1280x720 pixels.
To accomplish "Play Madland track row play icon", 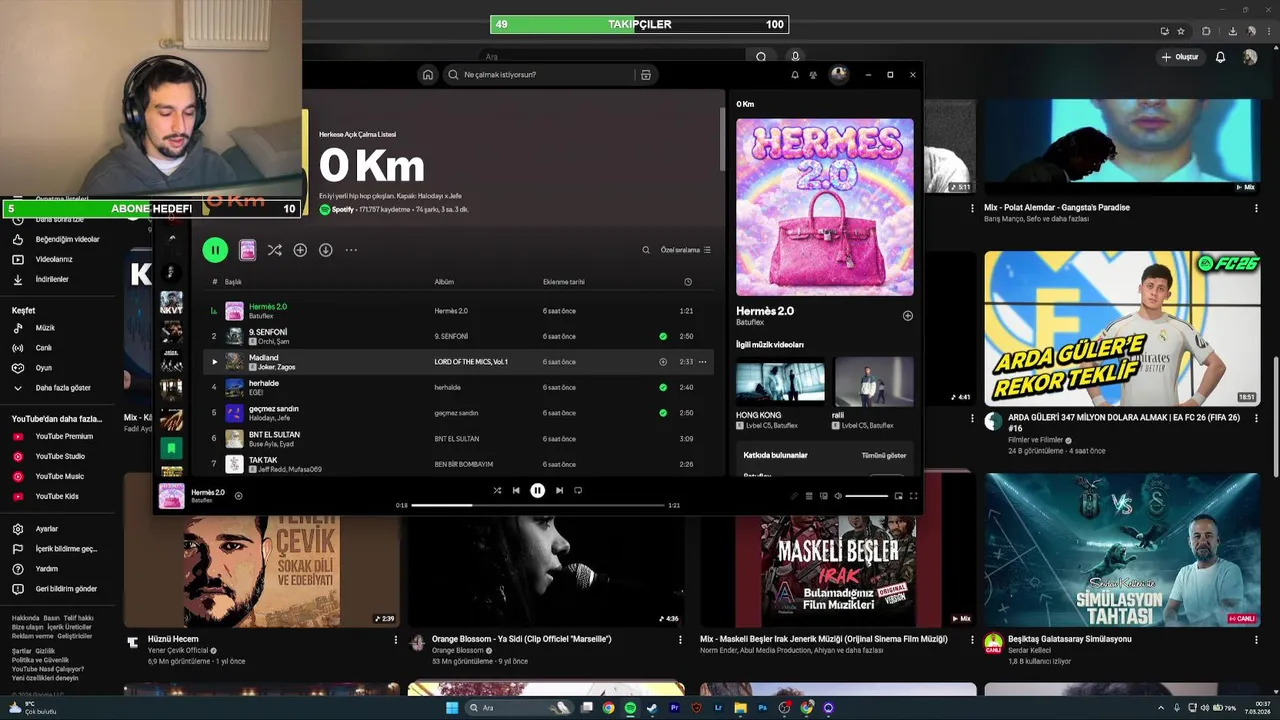I will click(214, 362).
